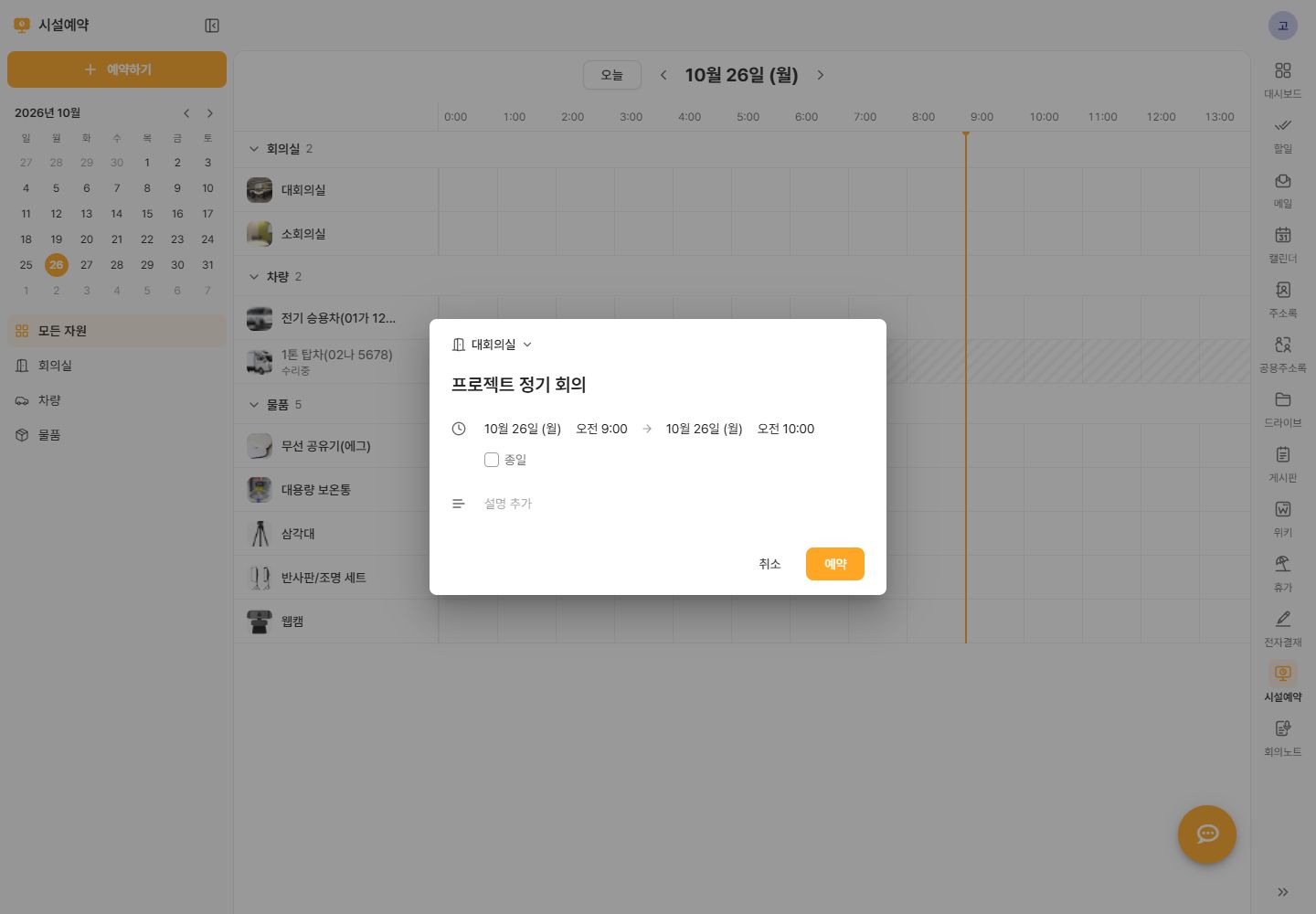Expand the right app bar

tap(1283, 892)
